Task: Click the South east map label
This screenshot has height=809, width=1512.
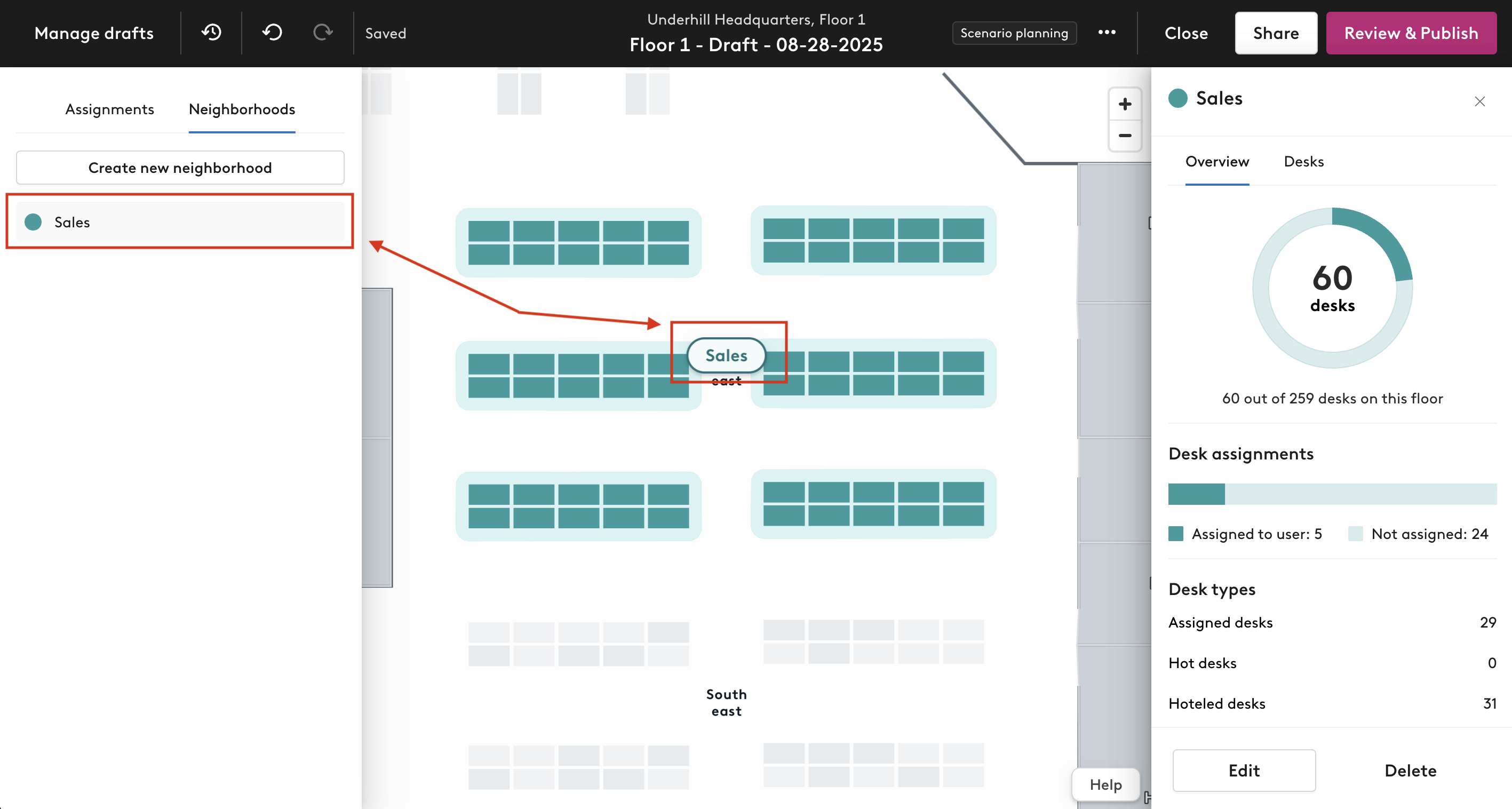Action: click(x=726, y=703)
